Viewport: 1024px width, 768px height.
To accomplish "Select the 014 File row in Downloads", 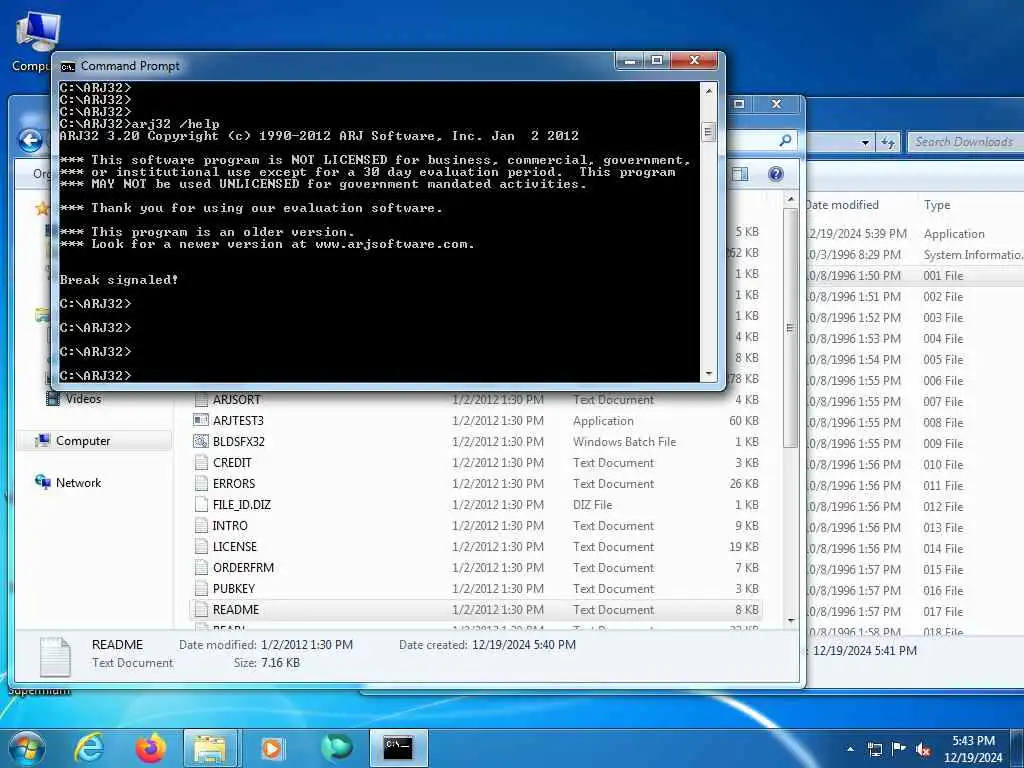I will click(914, 548).
